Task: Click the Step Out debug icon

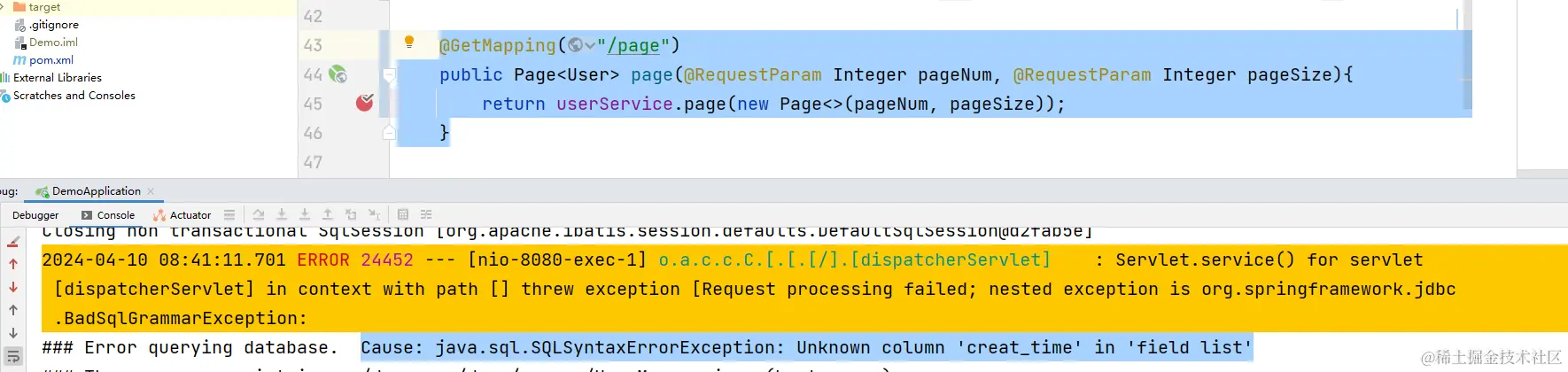Action: tap(328, 214)
